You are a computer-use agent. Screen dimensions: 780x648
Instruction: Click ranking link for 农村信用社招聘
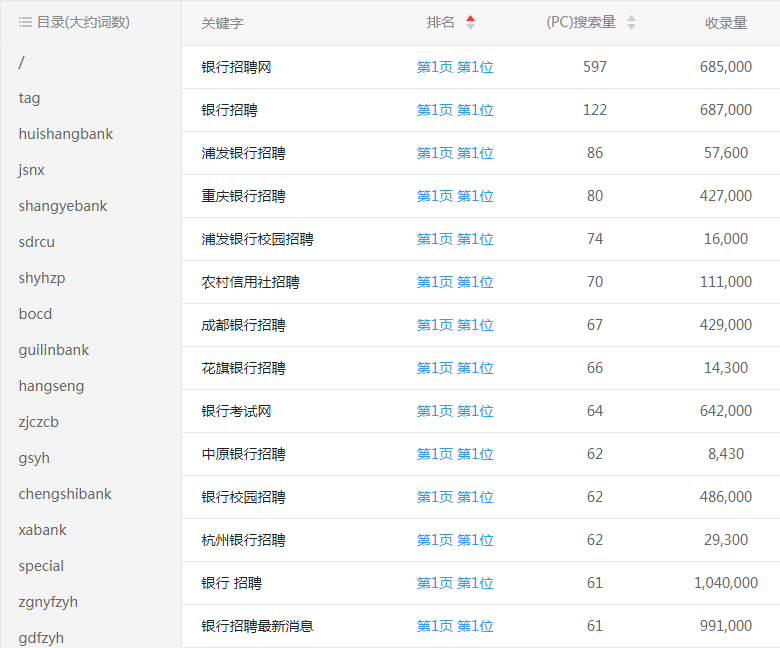[455, 282]
